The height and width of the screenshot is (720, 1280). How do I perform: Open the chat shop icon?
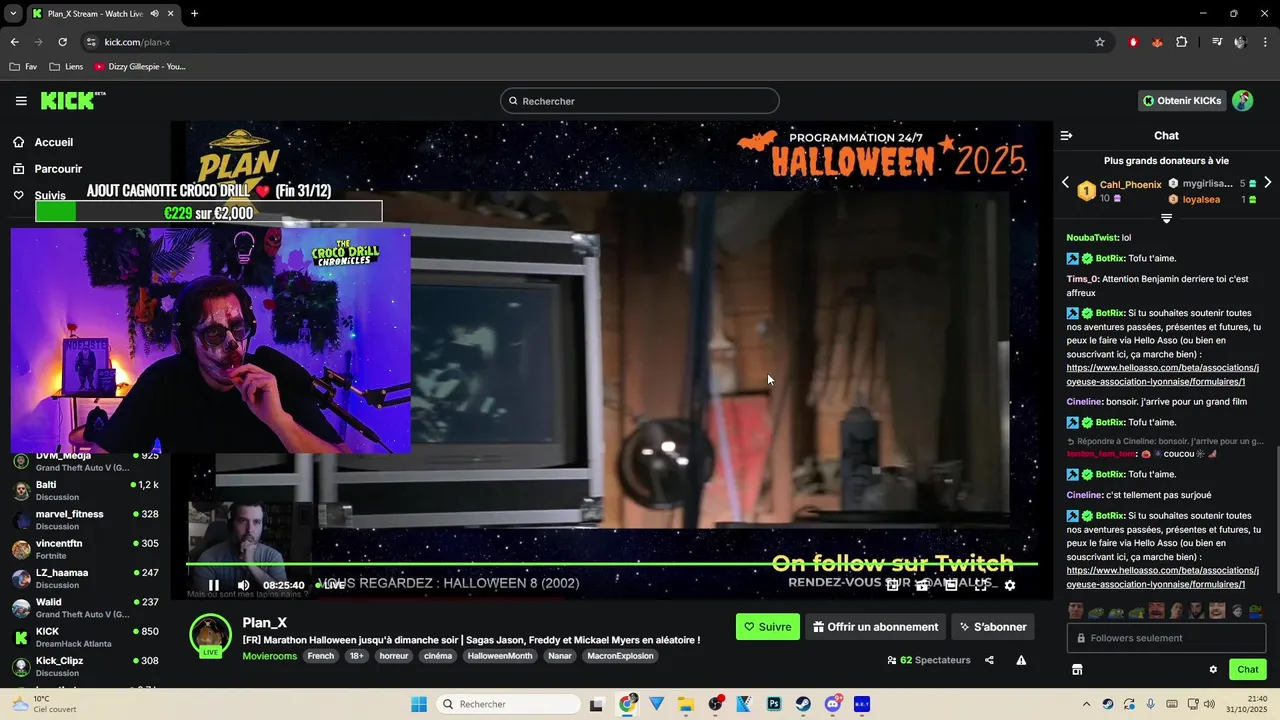[x=1077, y=669]
